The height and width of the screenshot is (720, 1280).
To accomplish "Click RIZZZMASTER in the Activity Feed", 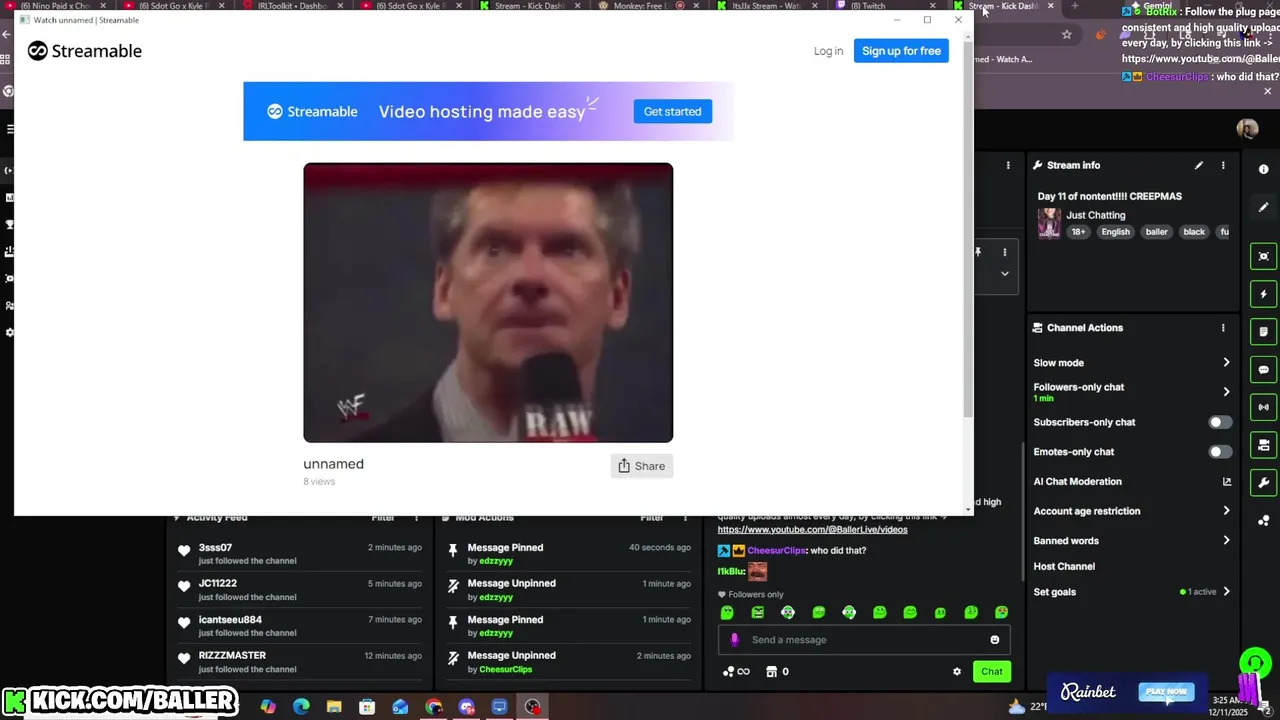I will 232,656.
